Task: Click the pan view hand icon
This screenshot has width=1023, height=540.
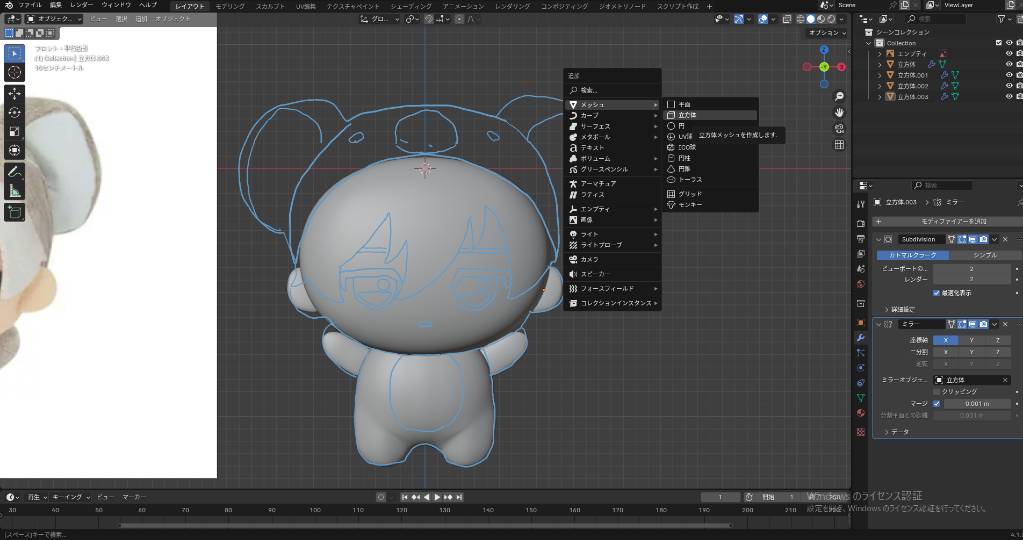Action: click(839, 112)
